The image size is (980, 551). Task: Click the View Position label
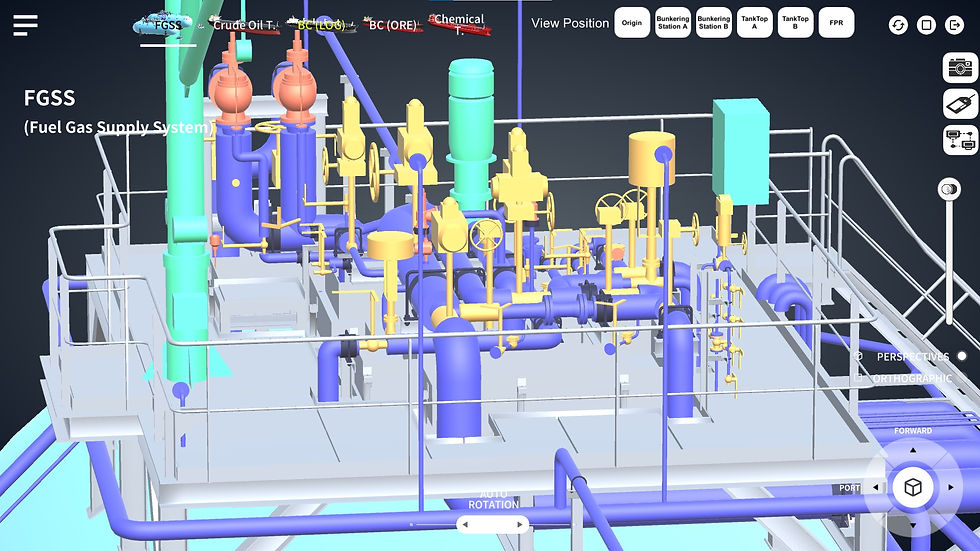coord(570,23)
